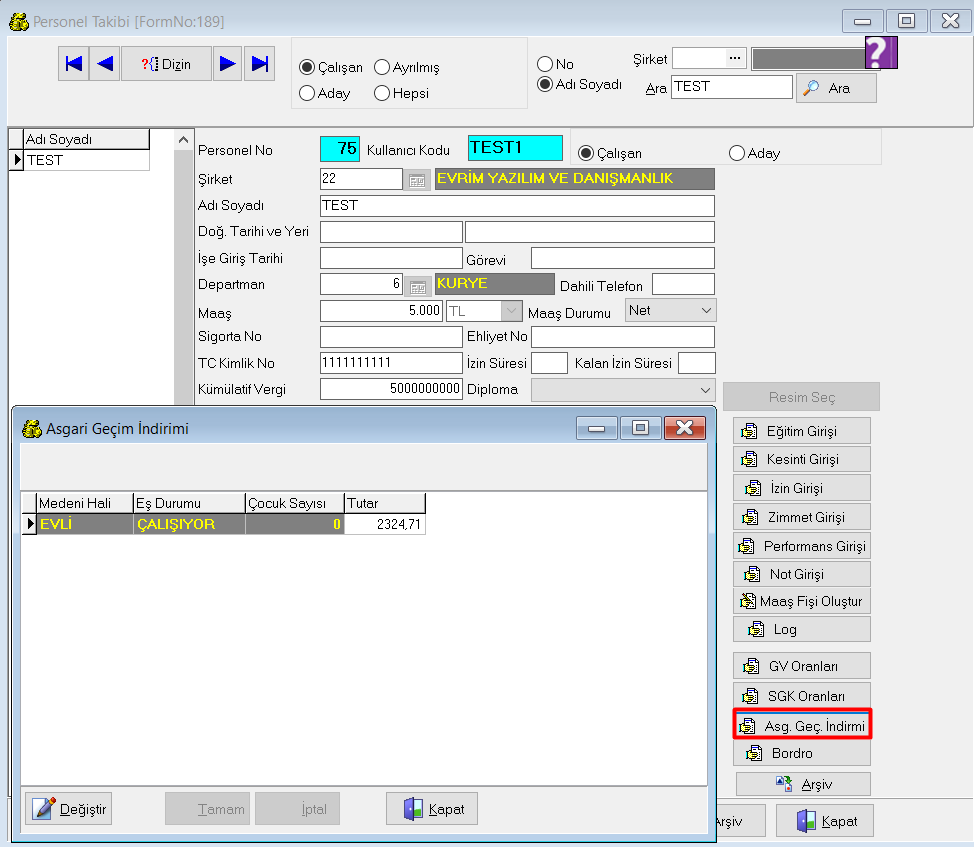
Task: Go to last record arrow
Action: click(259, 63)
